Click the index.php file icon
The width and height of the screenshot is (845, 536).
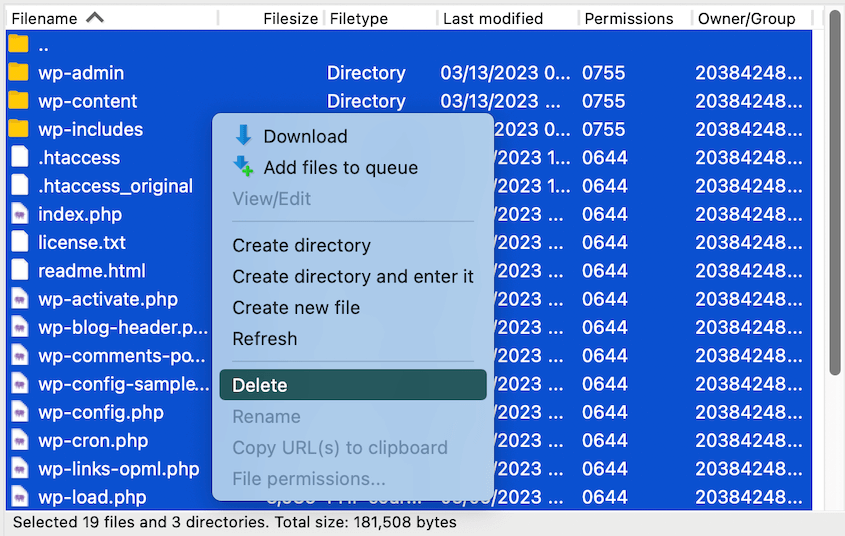(x=20, y=214)
